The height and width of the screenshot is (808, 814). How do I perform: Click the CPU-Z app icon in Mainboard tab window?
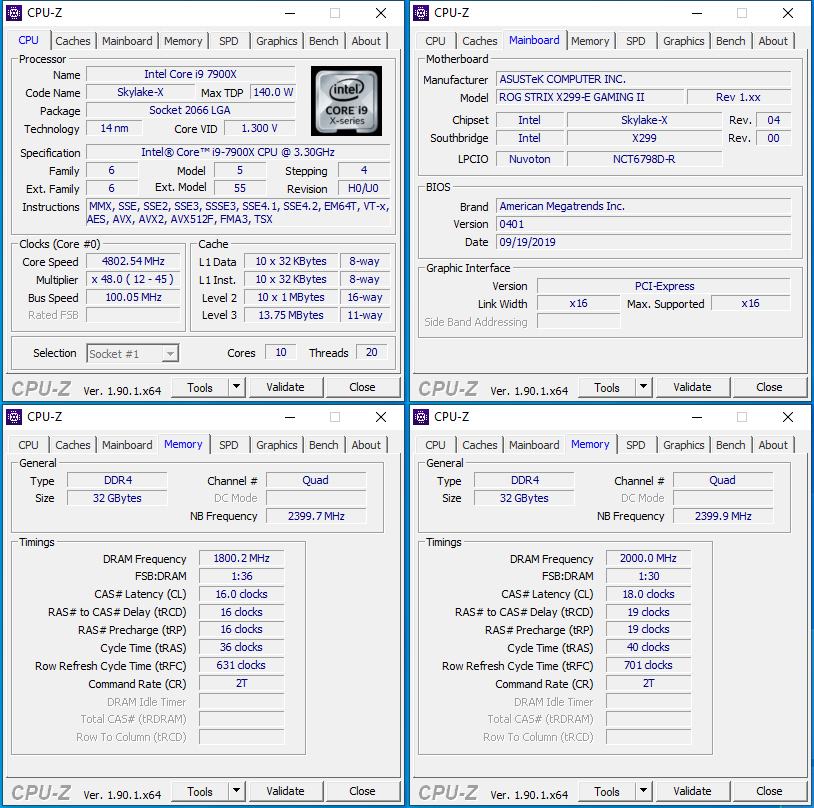(420, 13)
